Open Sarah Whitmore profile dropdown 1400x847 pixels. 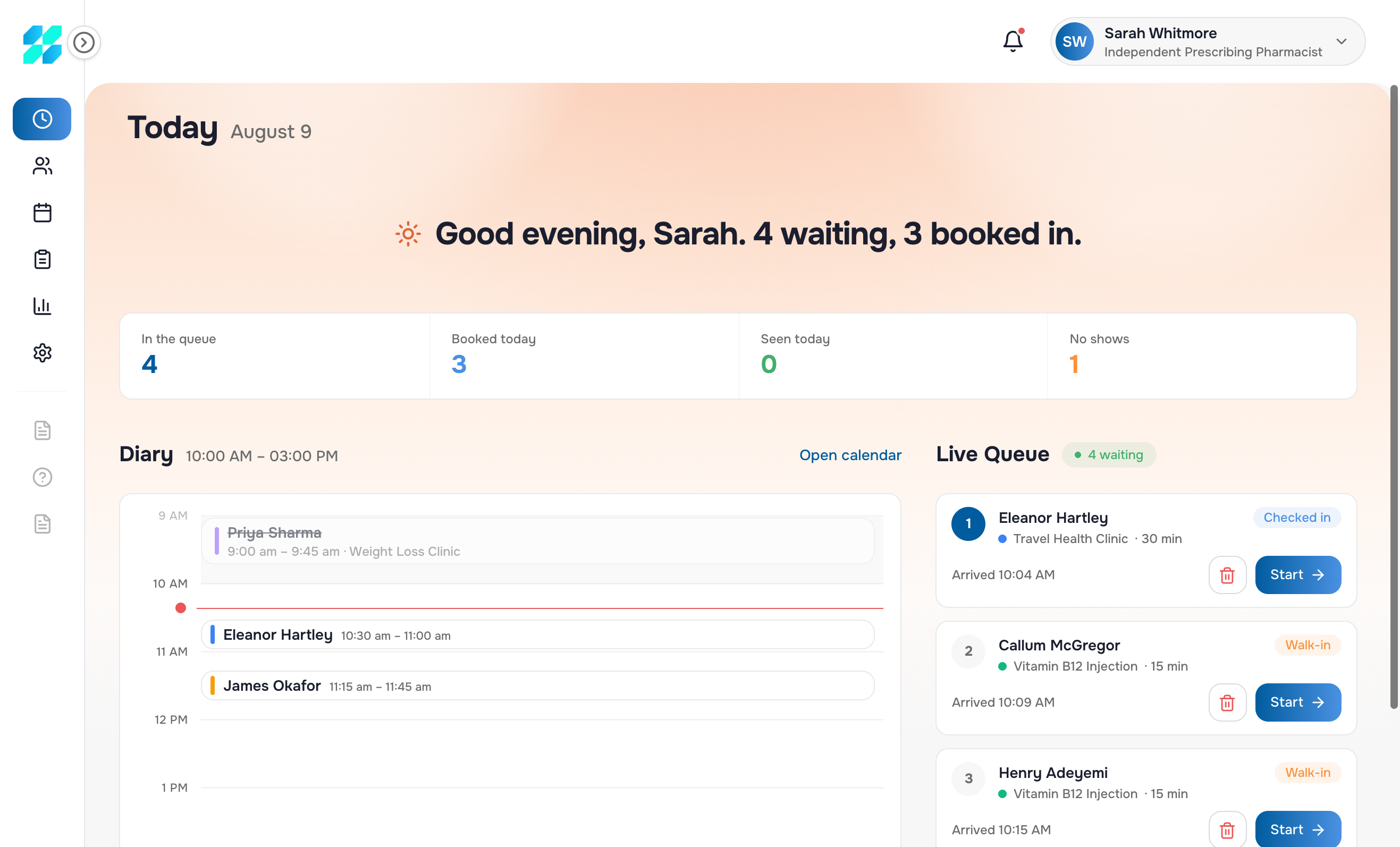click(x=1208, y=41)
